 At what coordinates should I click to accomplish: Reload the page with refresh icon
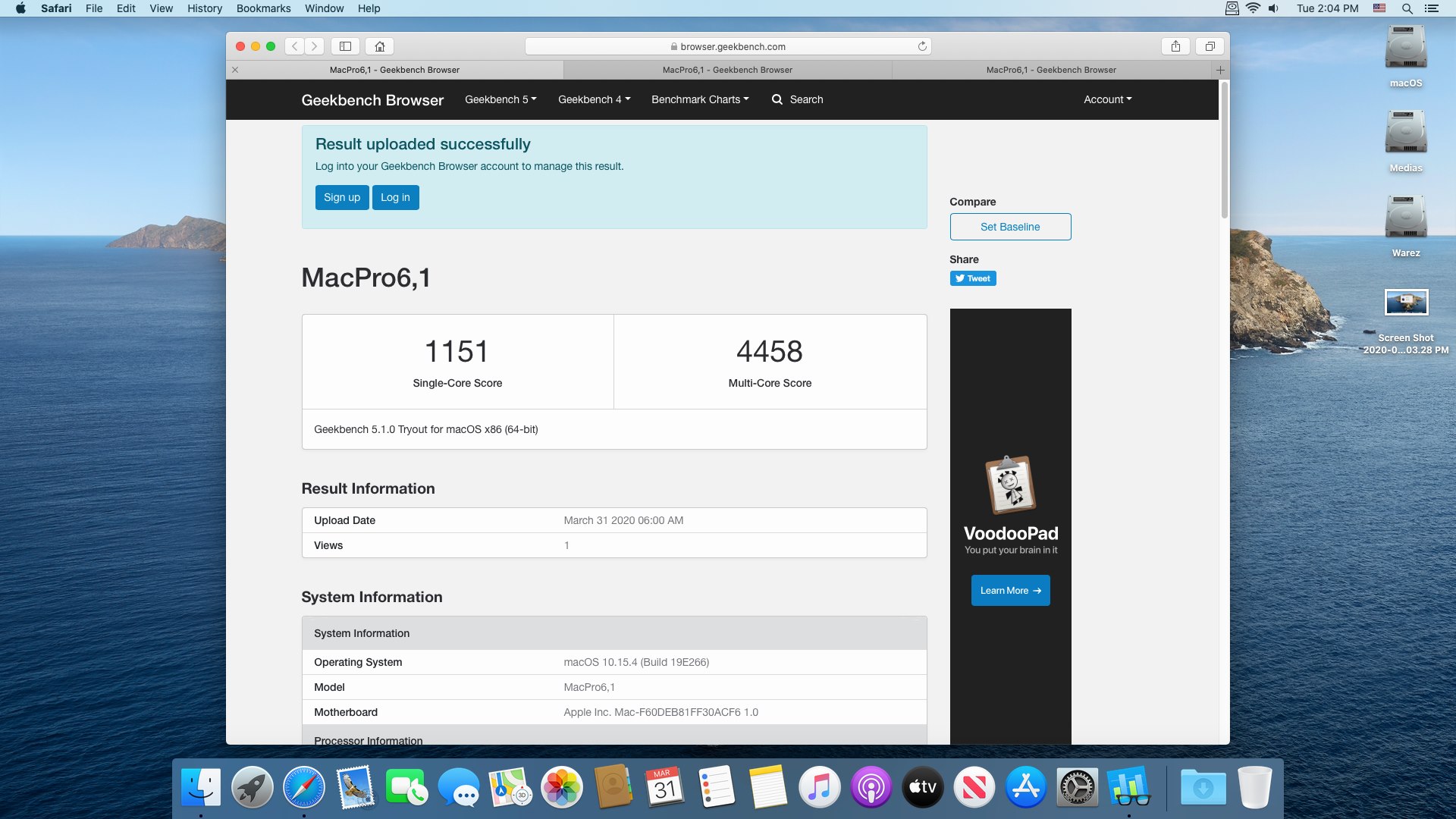pyautogui.click(x=922, y=46)
